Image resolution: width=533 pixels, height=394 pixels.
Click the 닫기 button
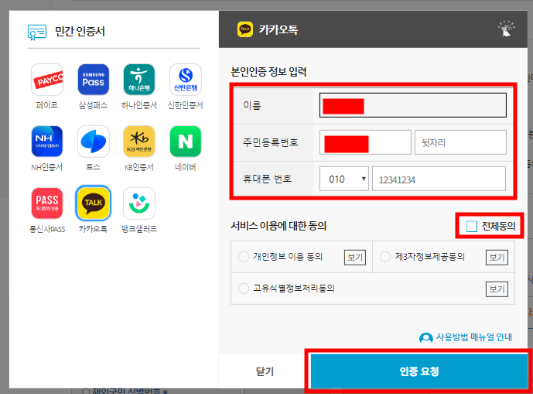(x=264, y=371)
